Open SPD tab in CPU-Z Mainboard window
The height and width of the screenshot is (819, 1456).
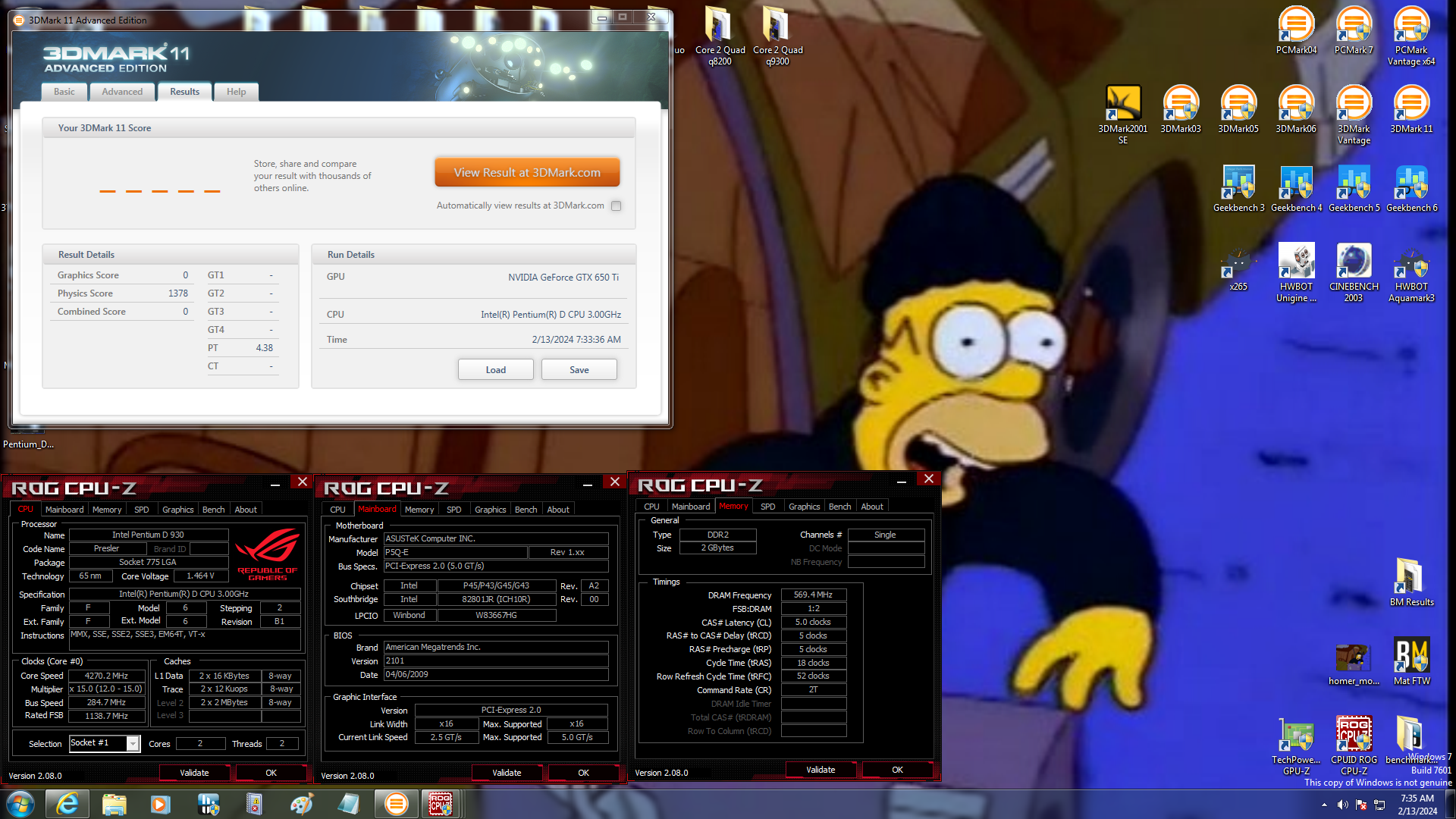pyautogui.click(x=453, y=510)
